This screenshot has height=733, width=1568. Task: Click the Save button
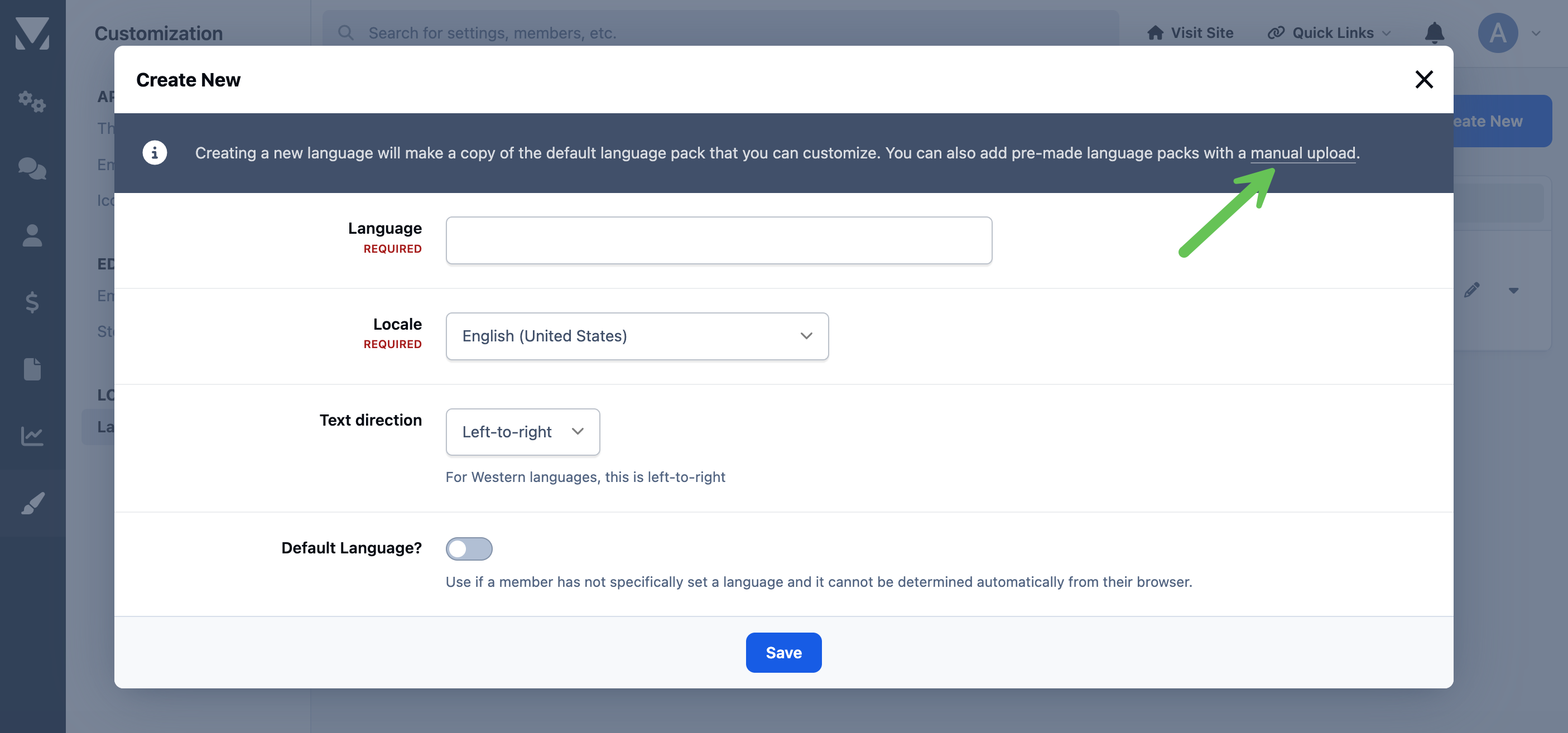tap(783, 652)
